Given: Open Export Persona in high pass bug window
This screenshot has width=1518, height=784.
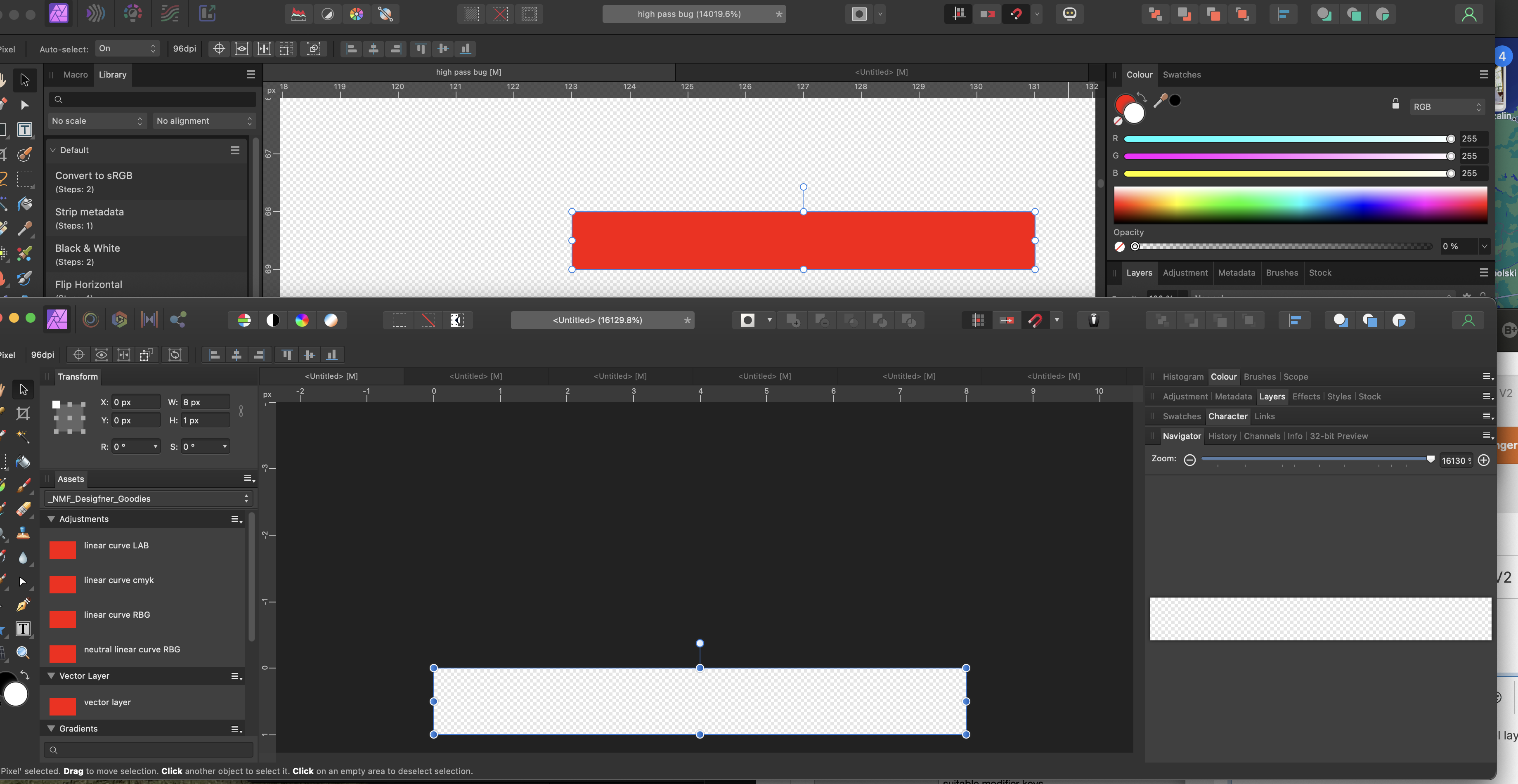Looking at the screenshot, I should pyautogui.click(x=207, y=14).
